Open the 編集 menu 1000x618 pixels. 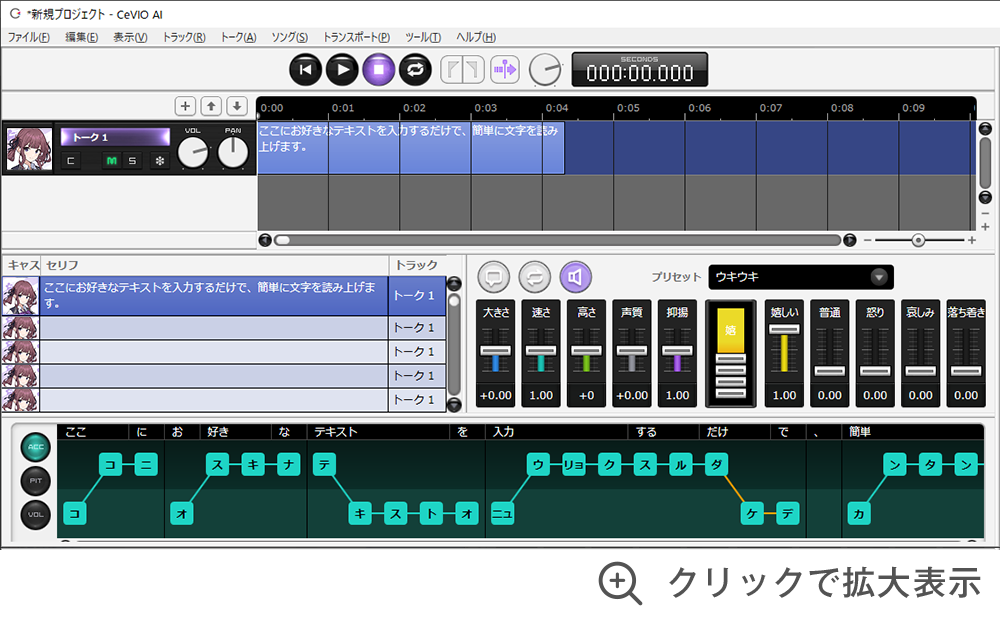click(82, 37)
